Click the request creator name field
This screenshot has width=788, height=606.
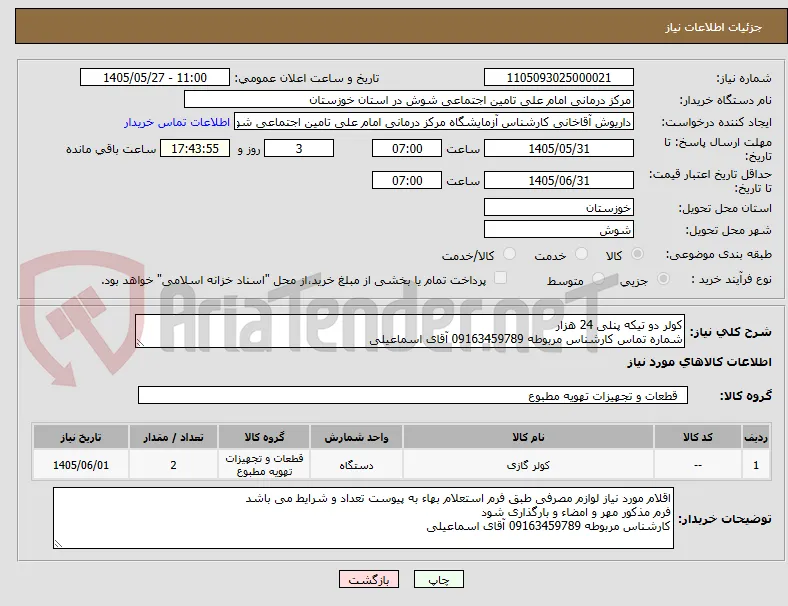click(x=434, y=122)
